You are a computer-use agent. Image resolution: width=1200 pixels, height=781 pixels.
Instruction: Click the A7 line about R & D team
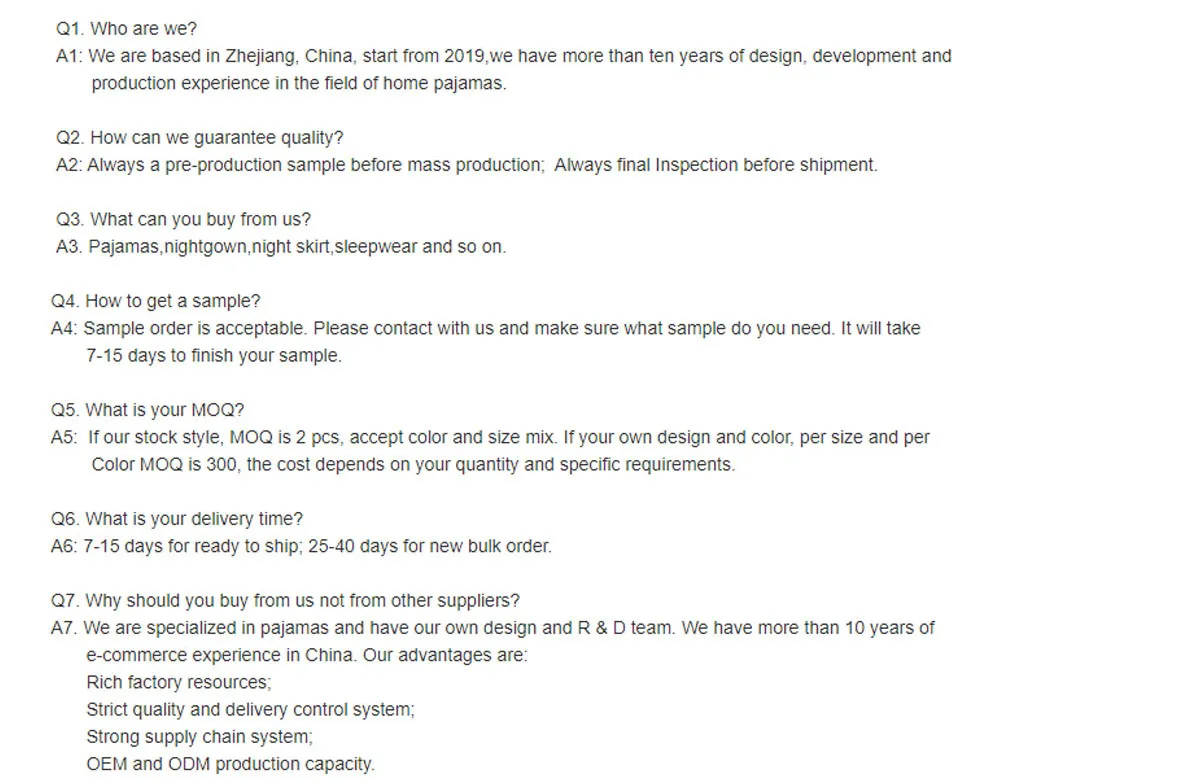(x=492, y=628)
